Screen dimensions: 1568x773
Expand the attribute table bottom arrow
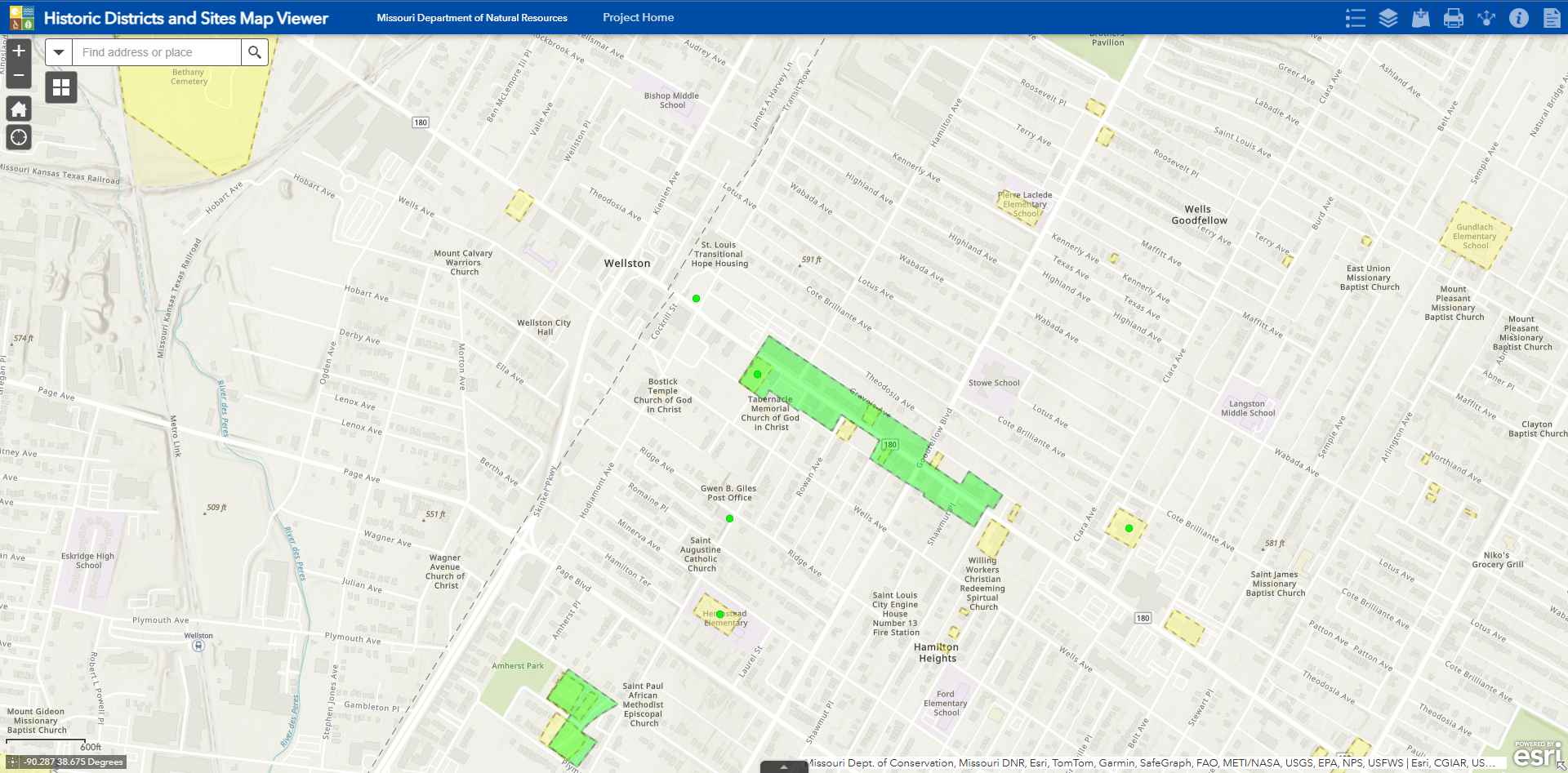(783, 767)
